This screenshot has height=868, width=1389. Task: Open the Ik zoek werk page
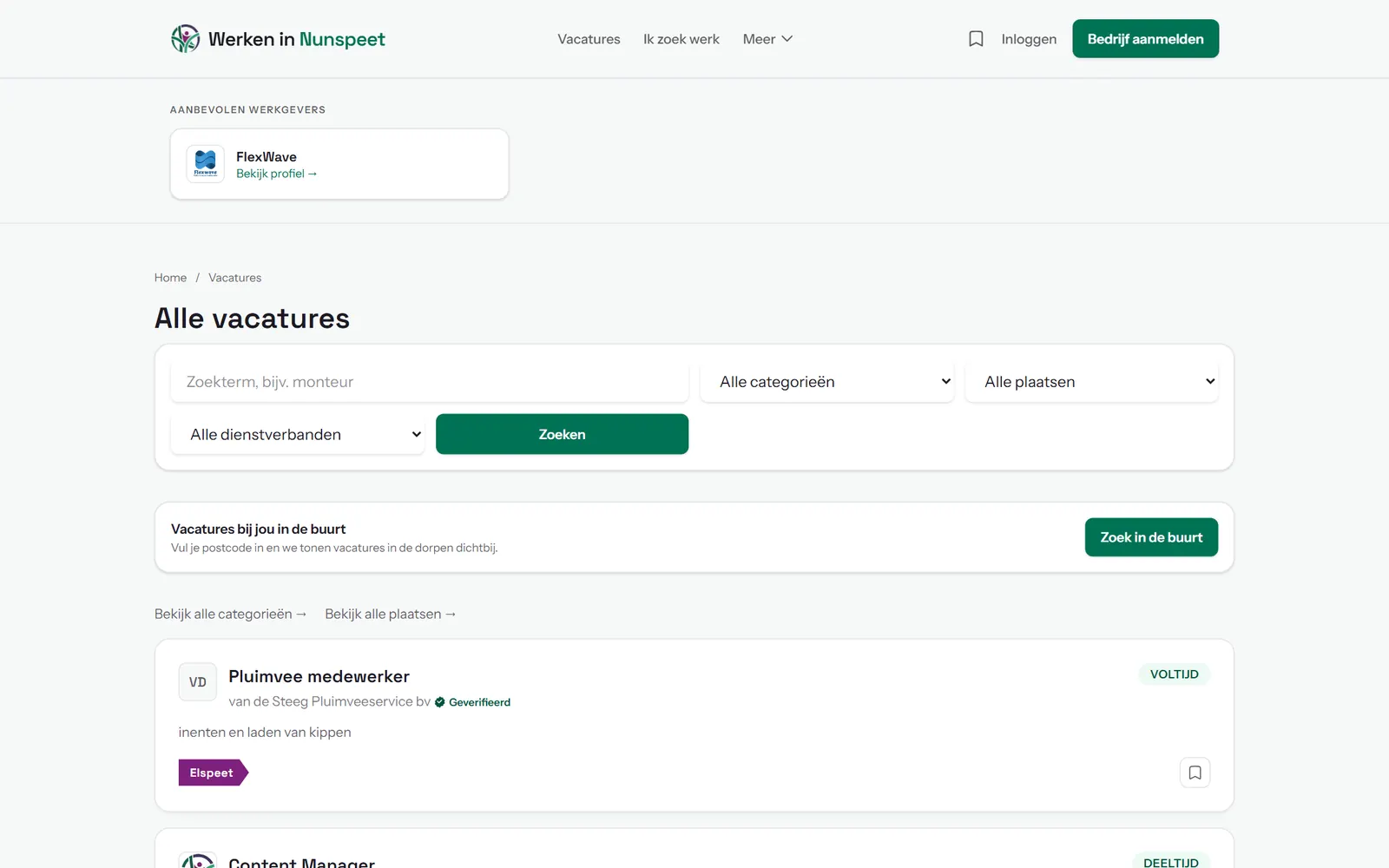pos(681,39)
